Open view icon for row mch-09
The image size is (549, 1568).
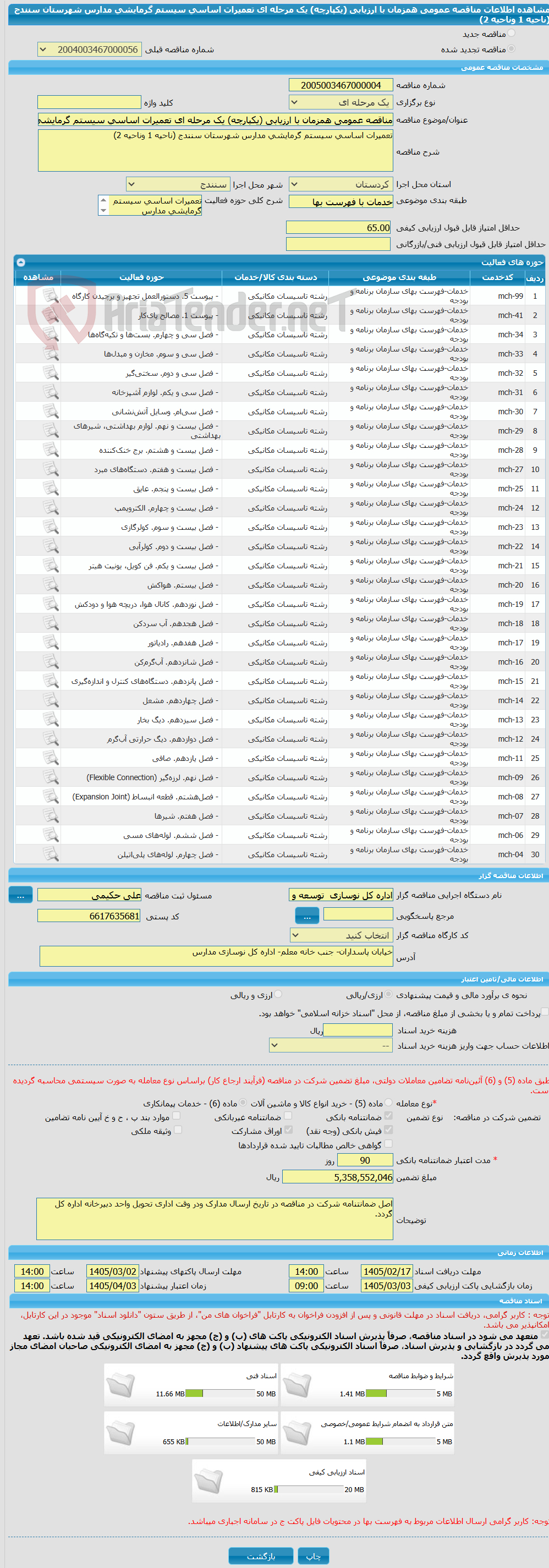pyautogui.click(x=51, y=778)
